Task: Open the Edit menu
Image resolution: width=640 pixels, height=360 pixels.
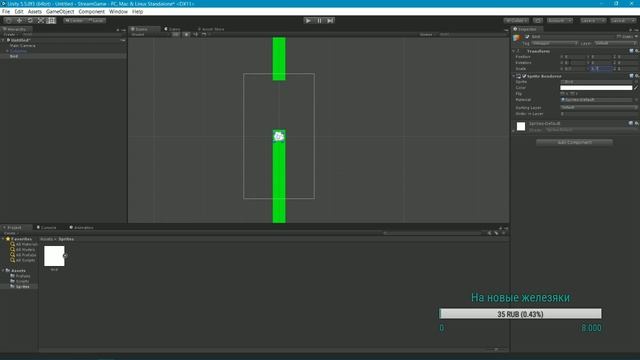Action: pos(19,11)
